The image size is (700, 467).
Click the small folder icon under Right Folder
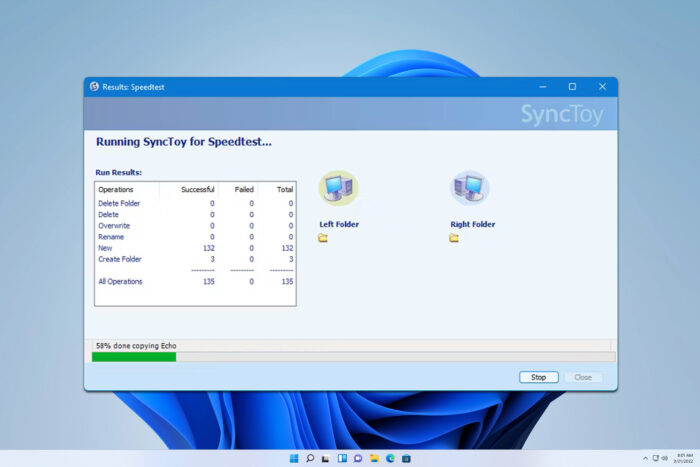tap(454, 238)
